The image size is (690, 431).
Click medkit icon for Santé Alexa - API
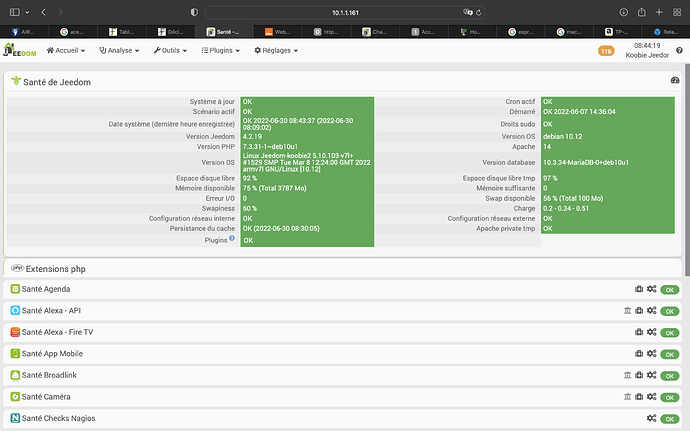click(x=639, y=310)
